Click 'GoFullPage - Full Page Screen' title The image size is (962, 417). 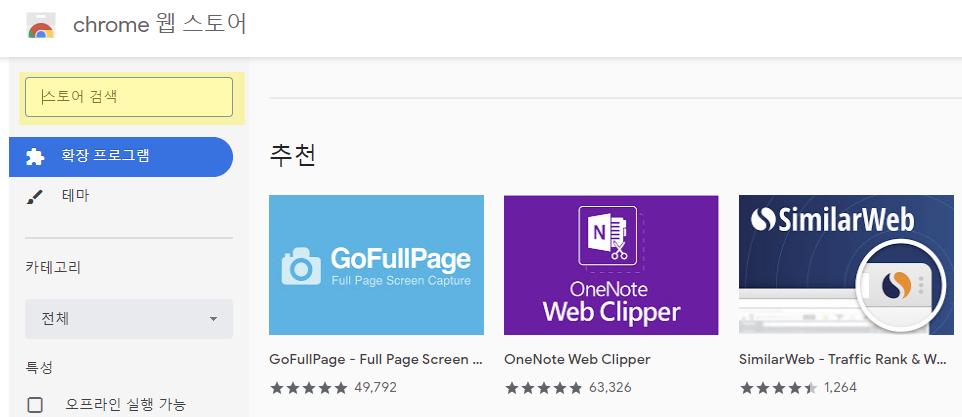click(375, 359)
